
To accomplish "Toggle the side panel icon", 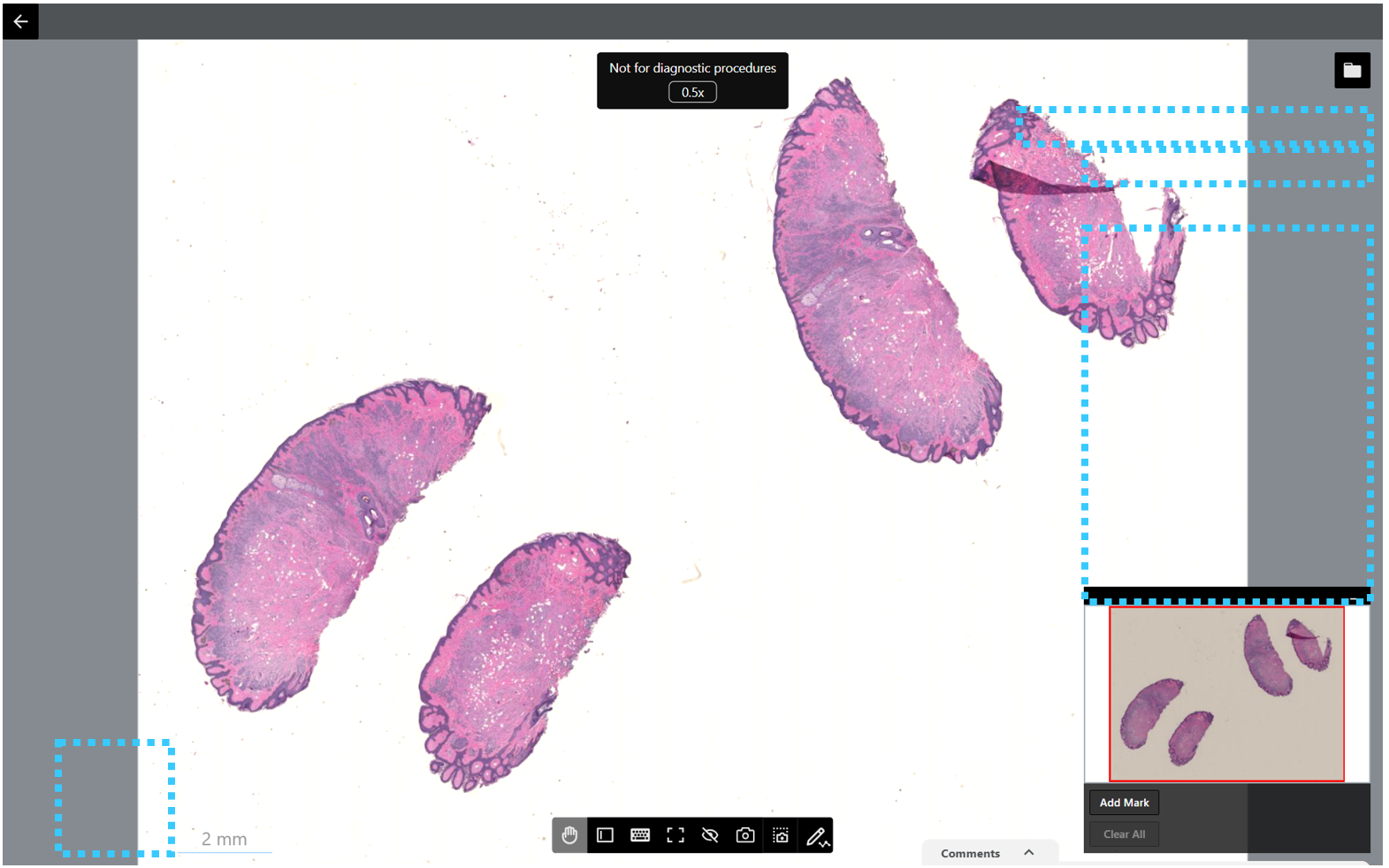I will click(x=605, y=835).
